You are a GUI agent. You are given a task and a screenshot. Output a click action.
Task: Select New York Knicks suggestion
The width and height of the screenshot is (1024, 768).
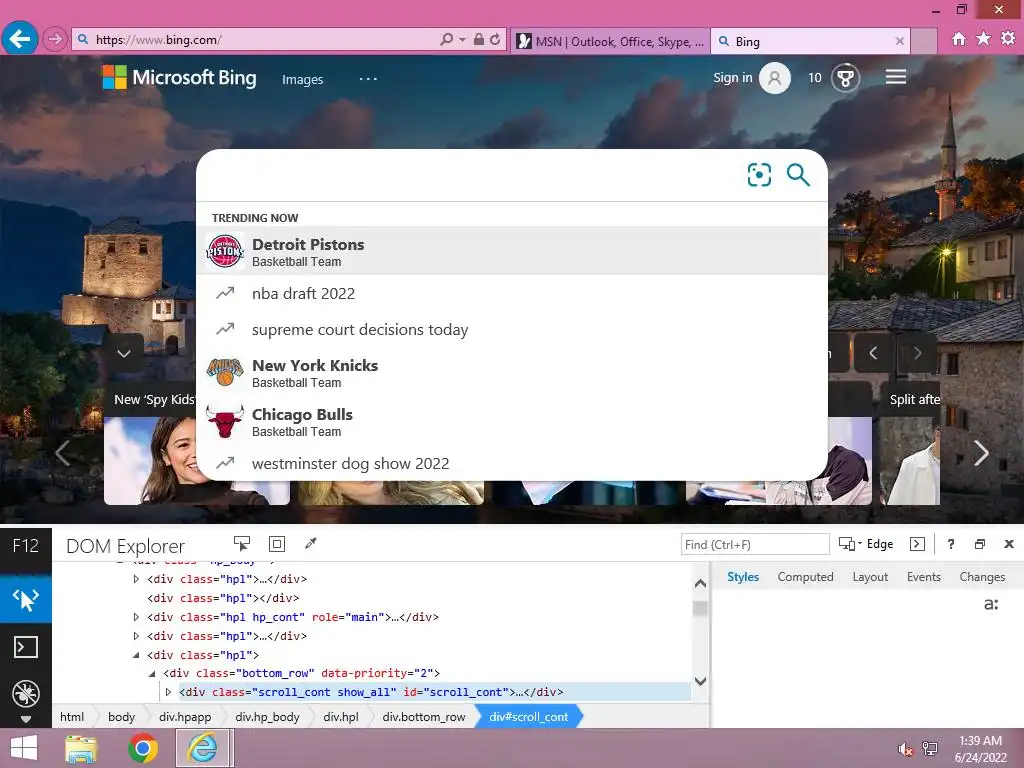click(512, 373)
